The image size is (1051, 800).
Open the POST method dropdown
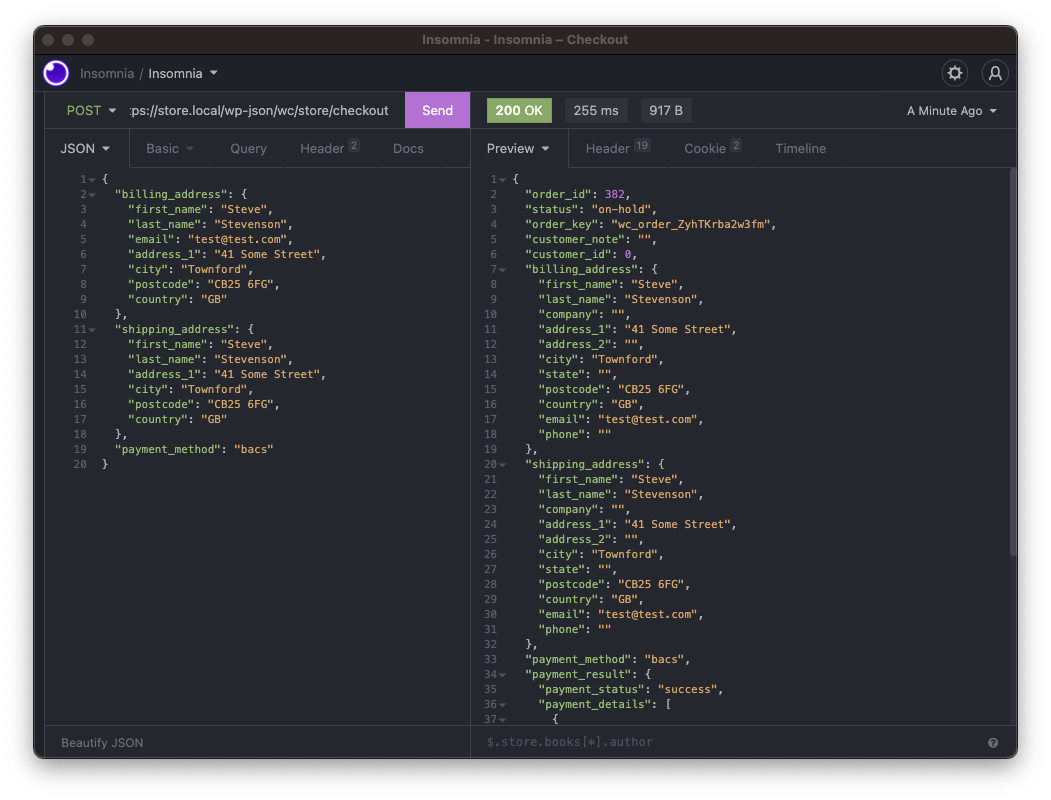pyautogui.click(x=91, y=111)
